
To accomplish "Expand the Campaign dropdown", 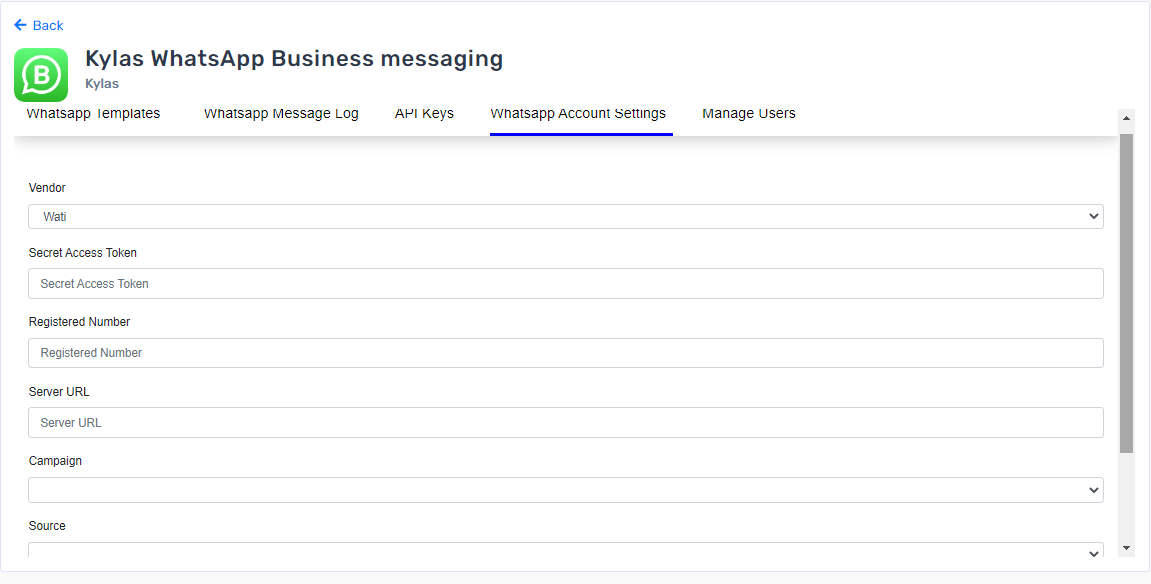I will (x=566, y=490).
